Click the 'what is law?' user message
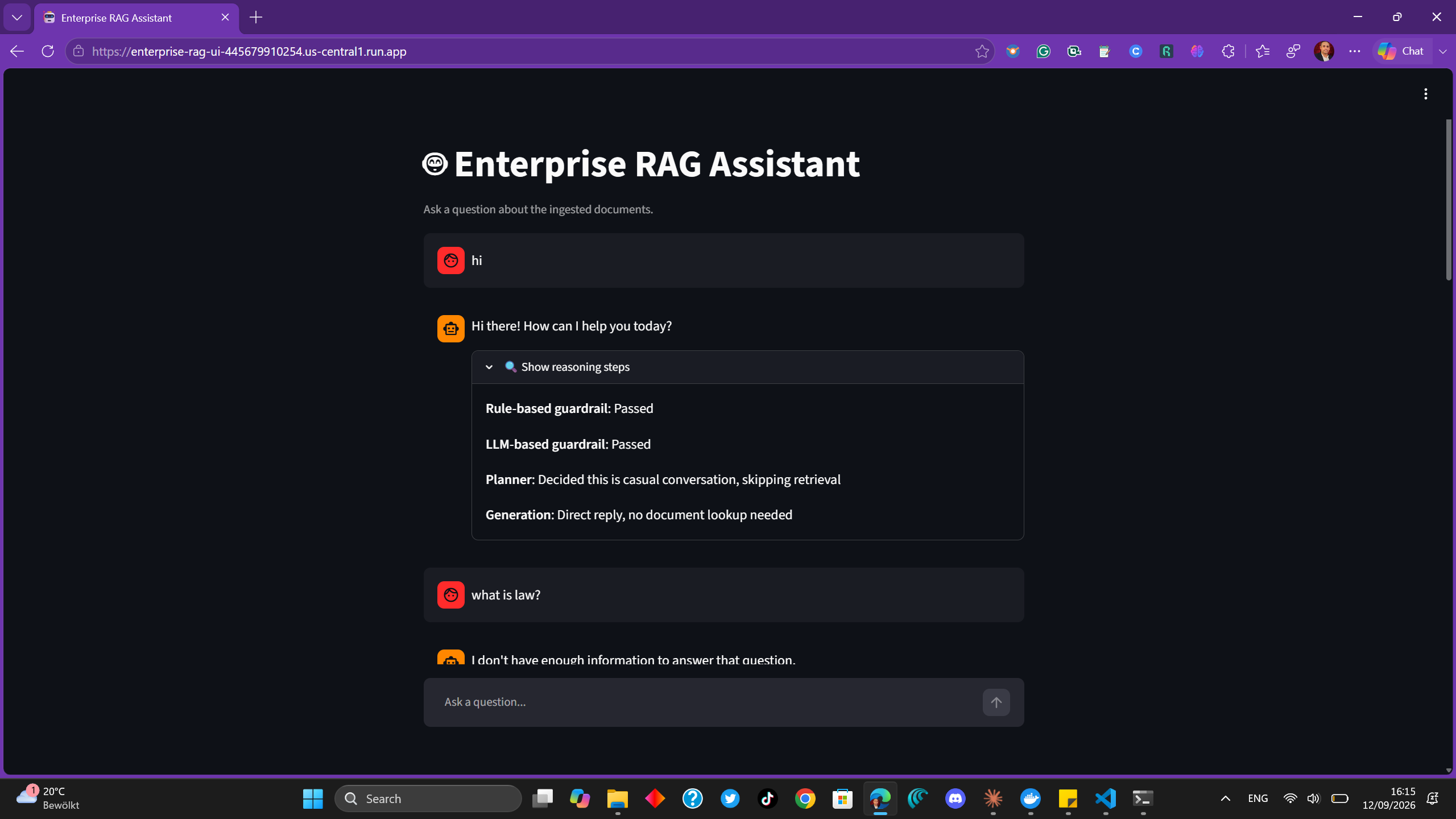 coord(723,595)
